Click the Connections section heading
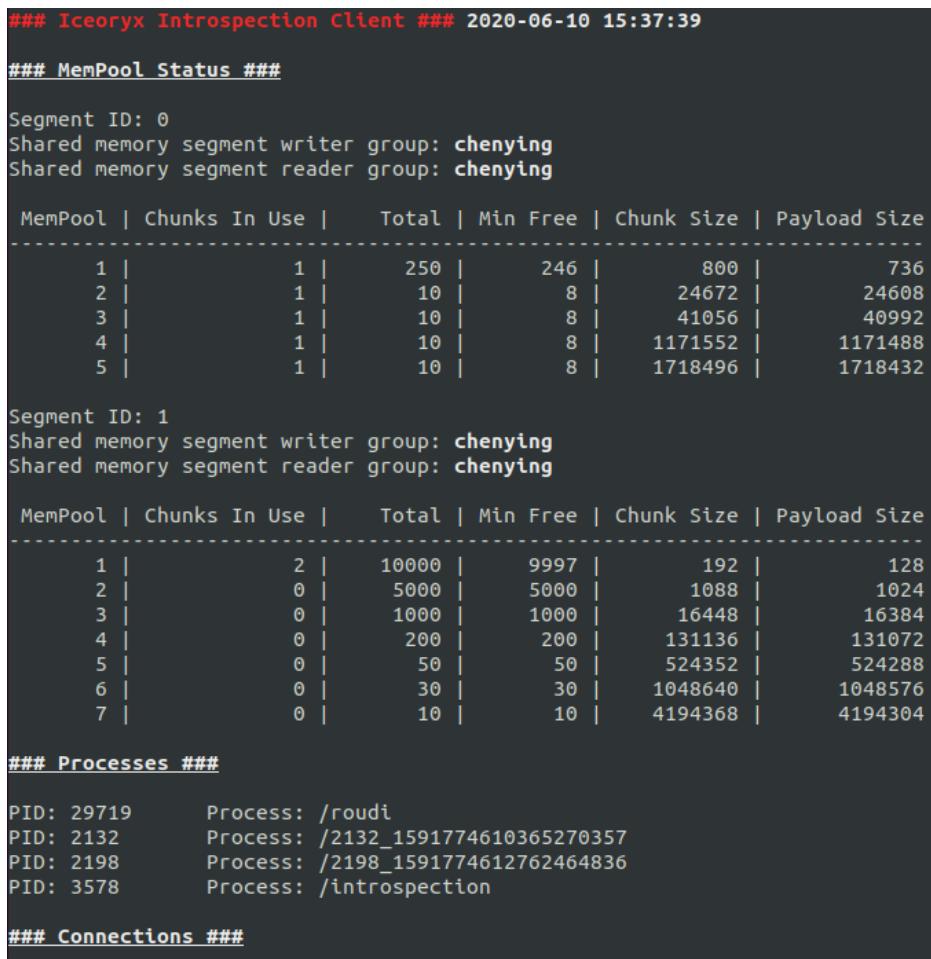 point(125,937)
